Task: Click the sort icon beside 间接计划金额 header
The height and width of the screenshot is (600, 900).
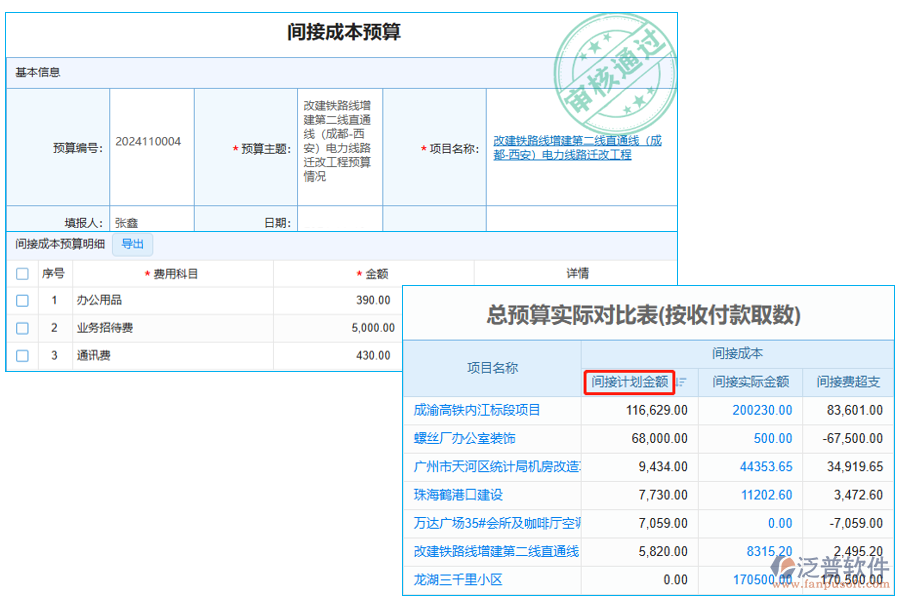Action: coord(680,379)
